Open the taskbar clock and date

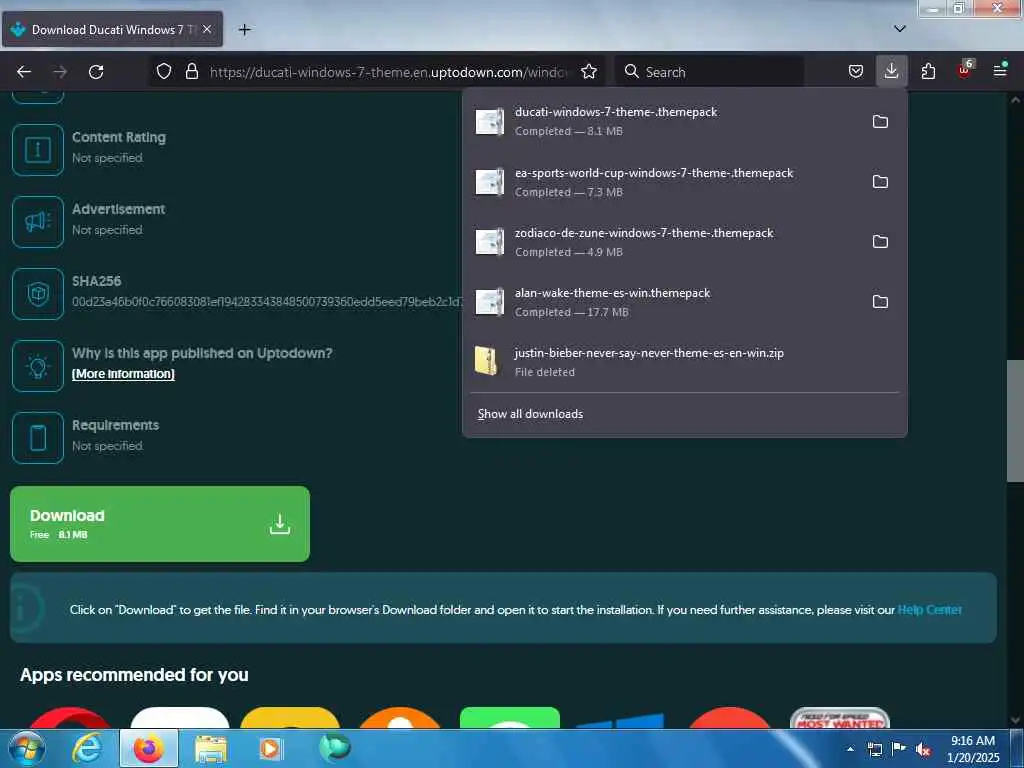point(973,749)
